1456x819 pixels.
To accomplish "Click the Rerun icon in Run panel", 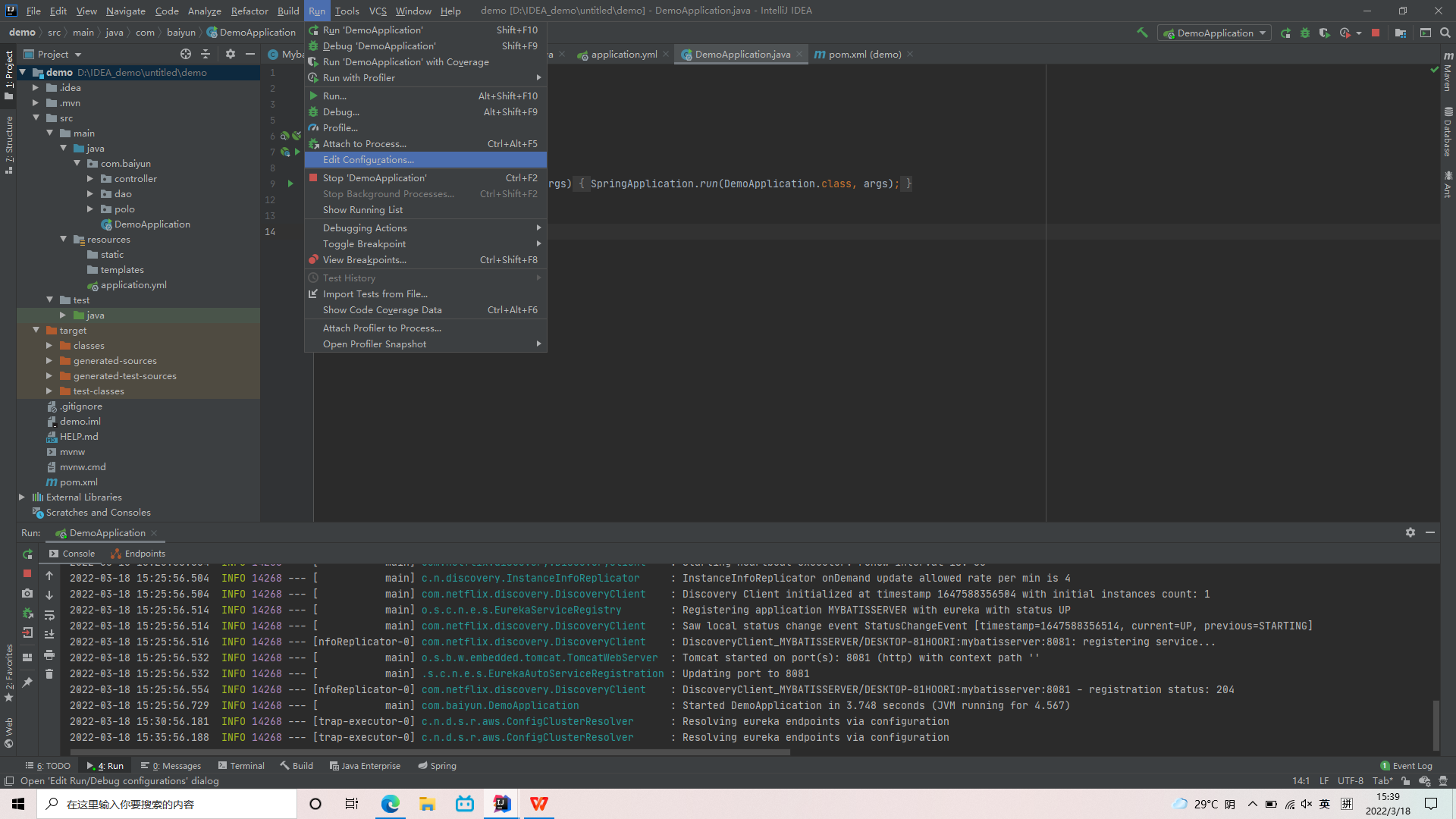I will (x=27, y=554).
